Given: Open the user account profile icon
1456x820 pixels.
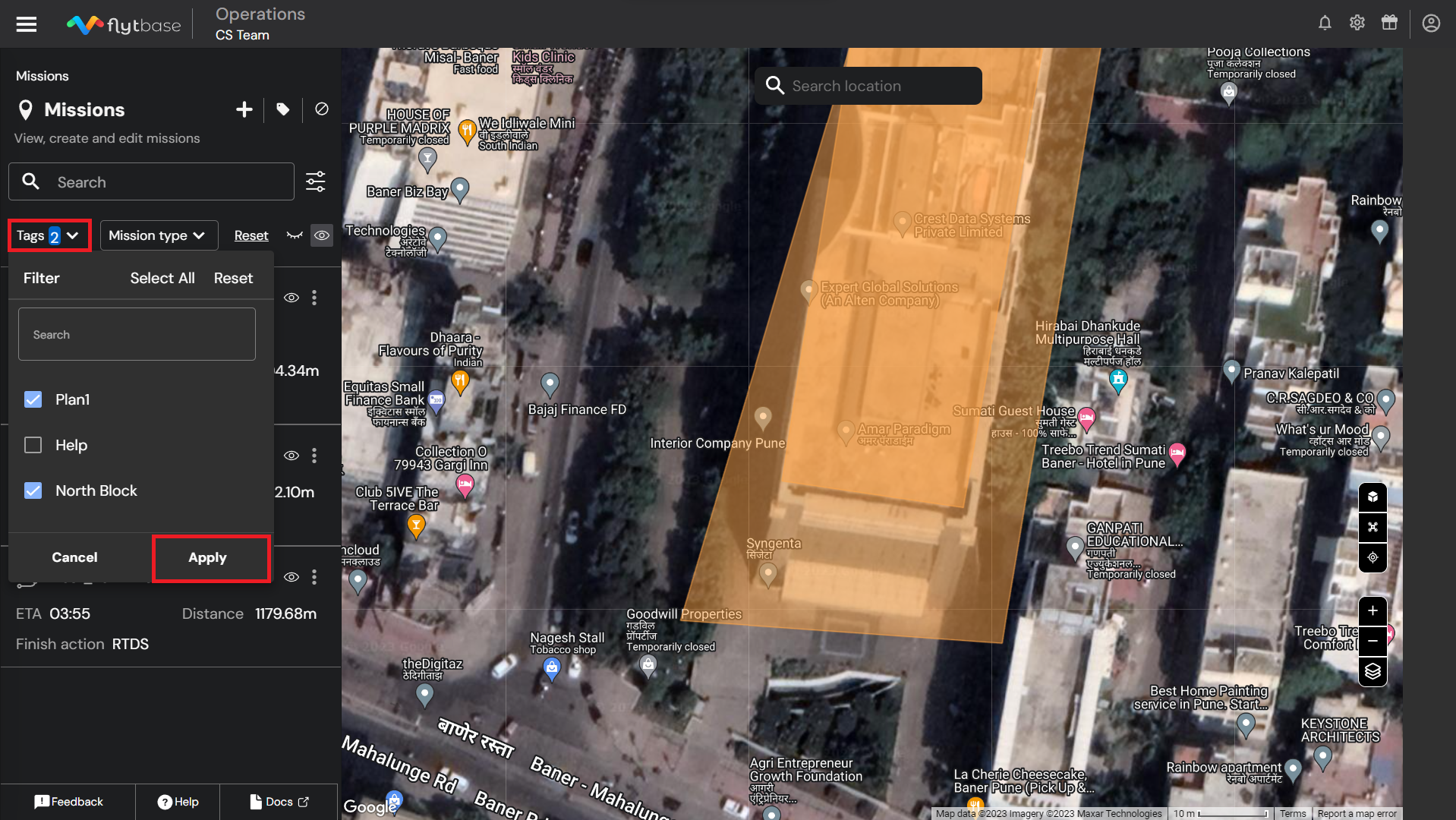Looking at the screenshot, I should [x=1430, y=24].
